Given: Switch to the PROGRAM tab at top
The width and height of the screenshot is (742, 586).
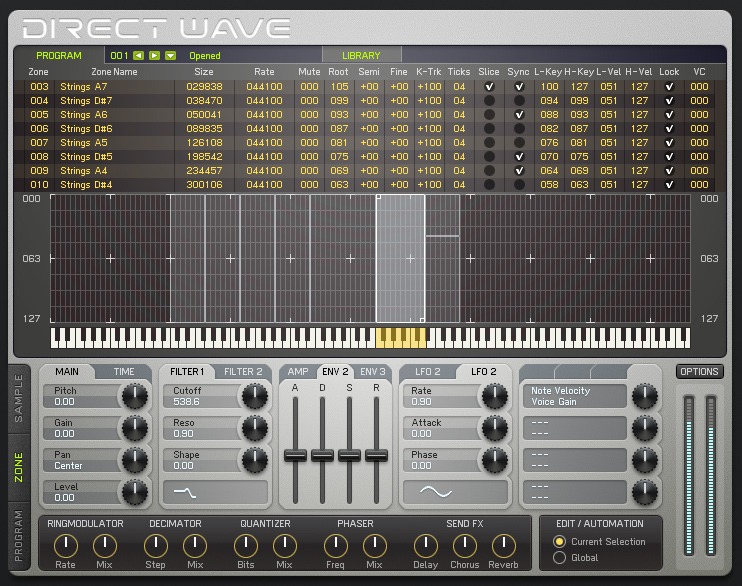Looking at the screenshot, I should (x=59, y=55).
